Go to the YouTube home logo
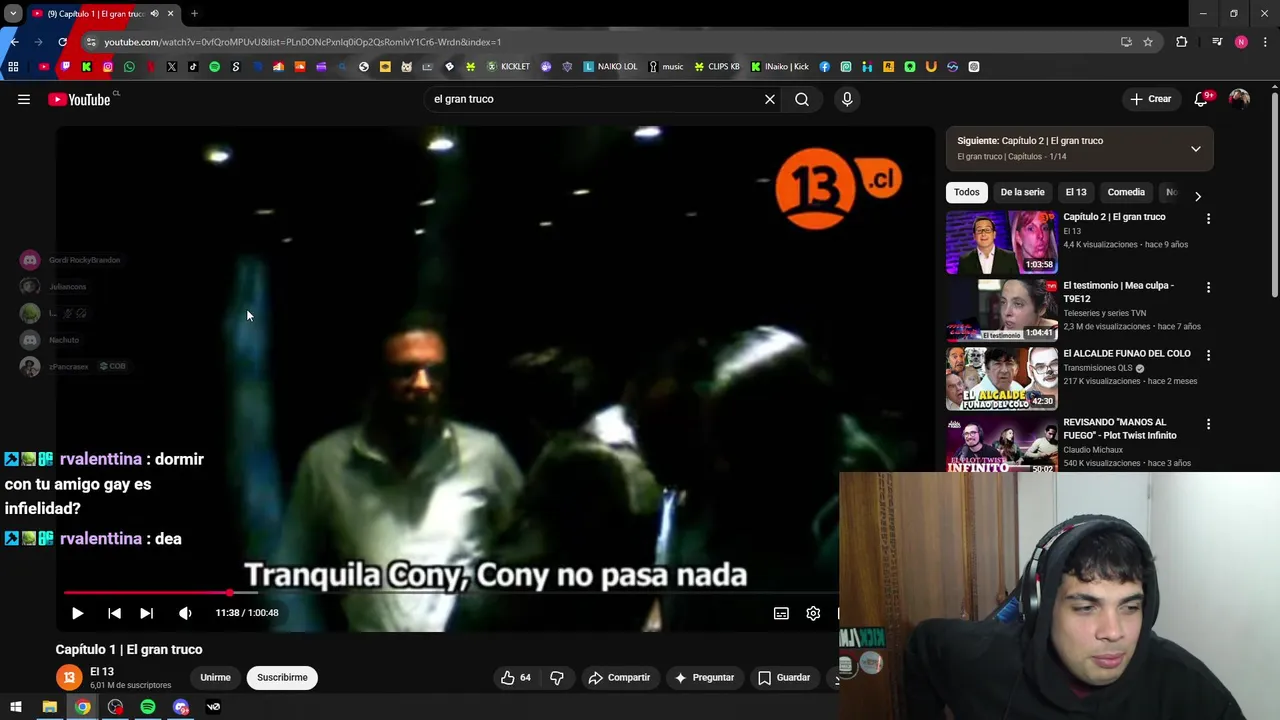 coord(79,99)
